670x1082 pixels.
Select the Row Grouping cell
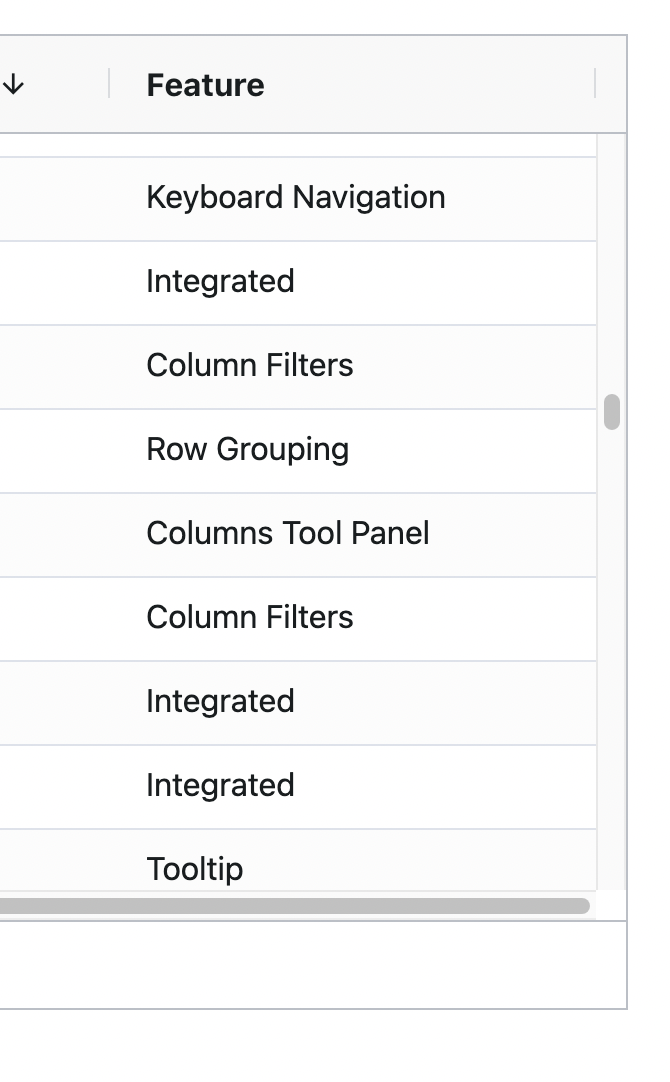coord(247,450)
